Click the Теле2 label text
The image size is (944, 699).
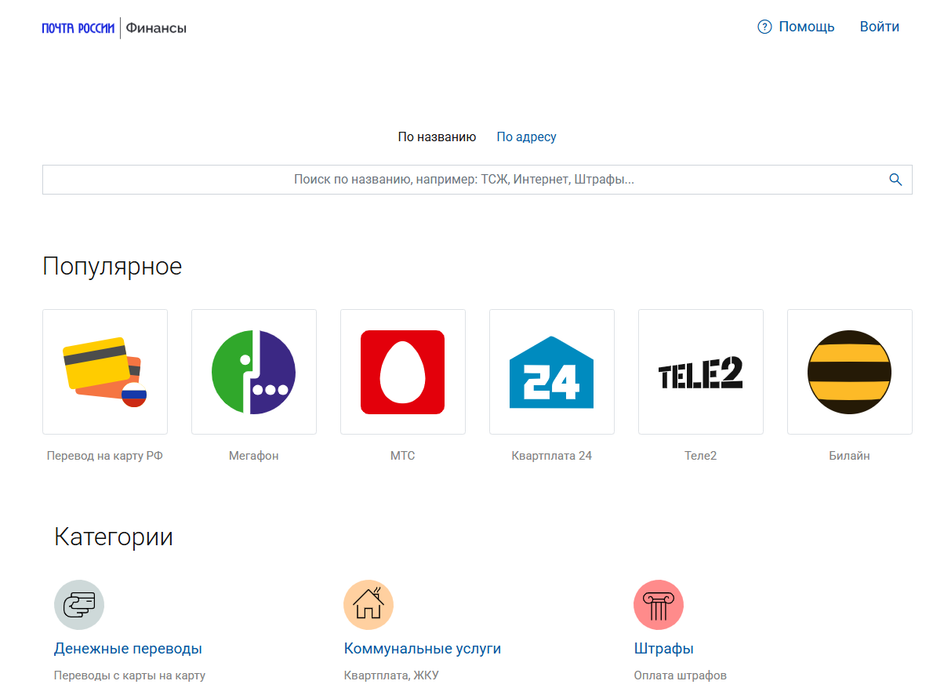[x=701, y=456]
